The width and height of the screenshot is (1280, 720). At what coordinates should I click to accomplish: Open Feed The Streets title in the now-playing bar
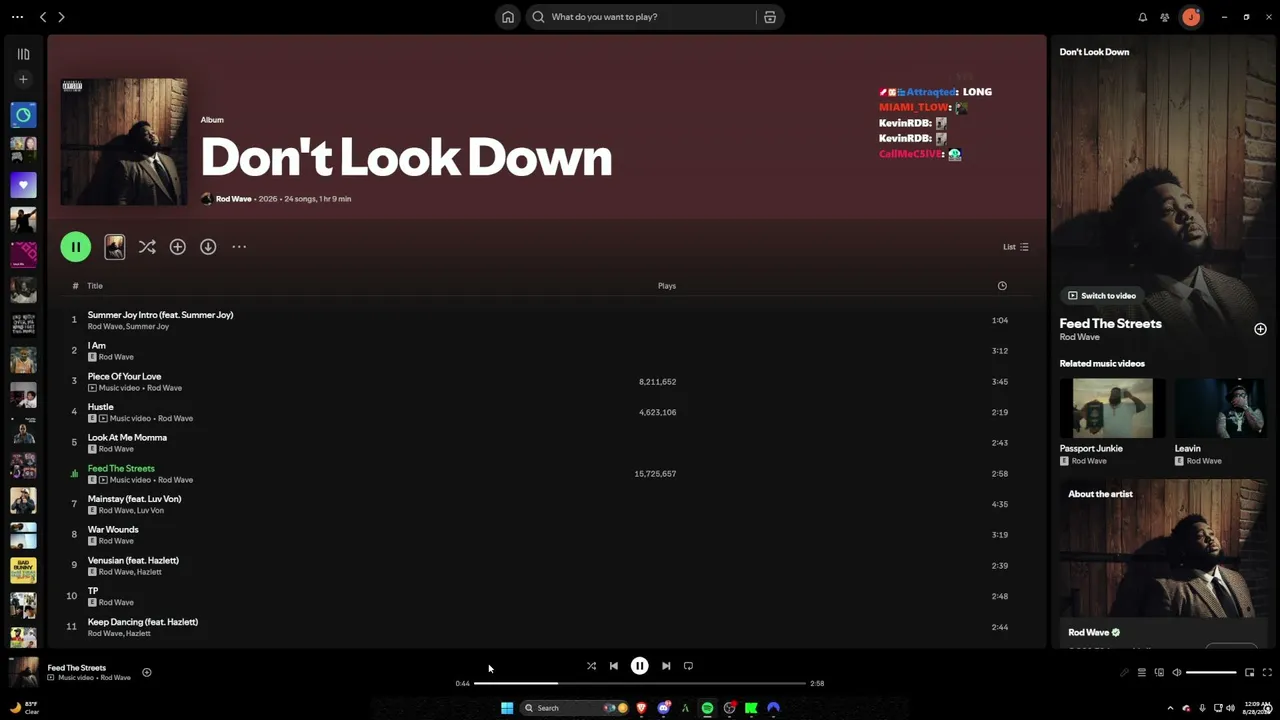77,668
